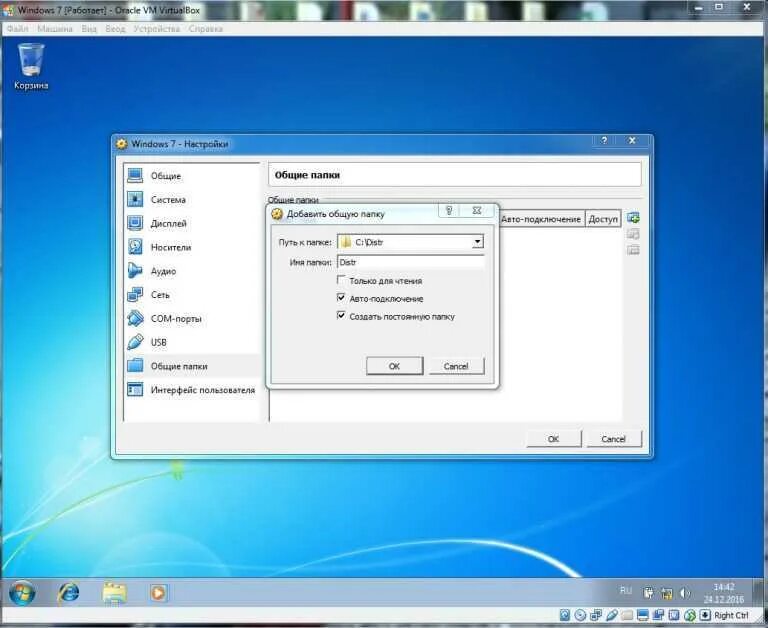Expand the Путь к папке dropdown

coord(477,242)
